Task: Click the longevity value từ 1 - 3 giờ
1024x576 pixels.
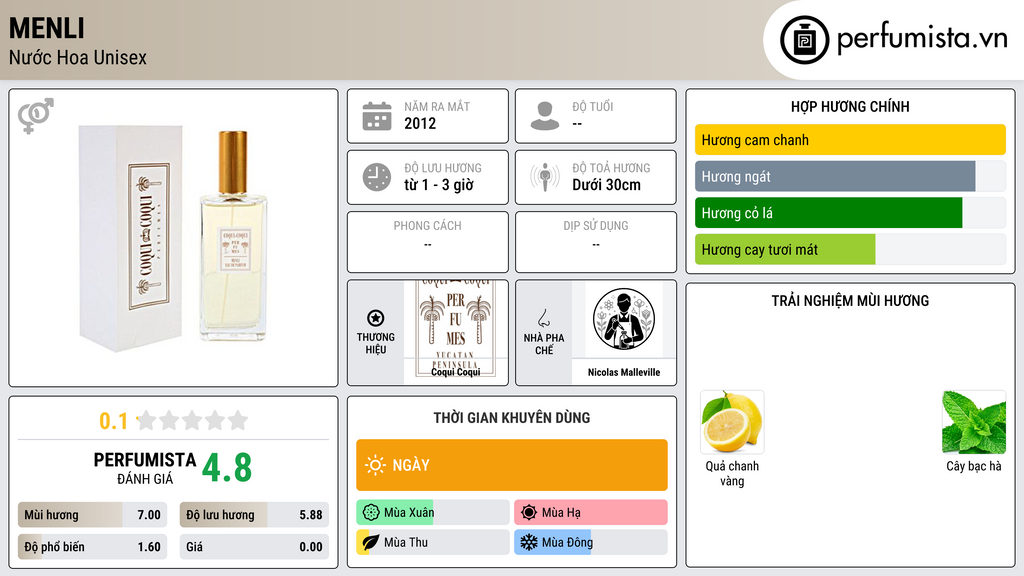Action: coord(439,185)
